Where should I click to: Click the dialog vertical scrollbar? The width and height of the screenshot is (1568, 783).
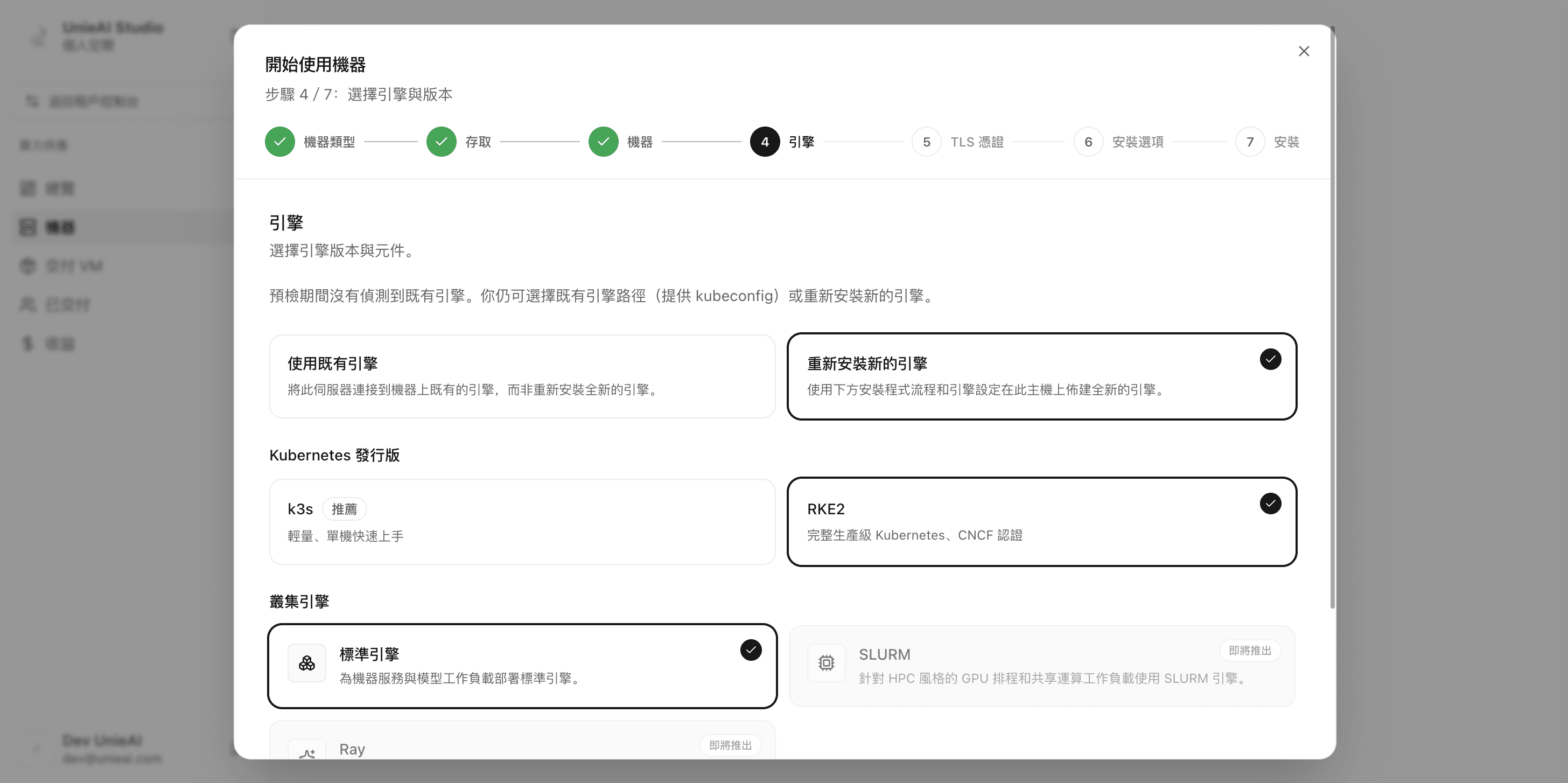(x=1333, y=317)
